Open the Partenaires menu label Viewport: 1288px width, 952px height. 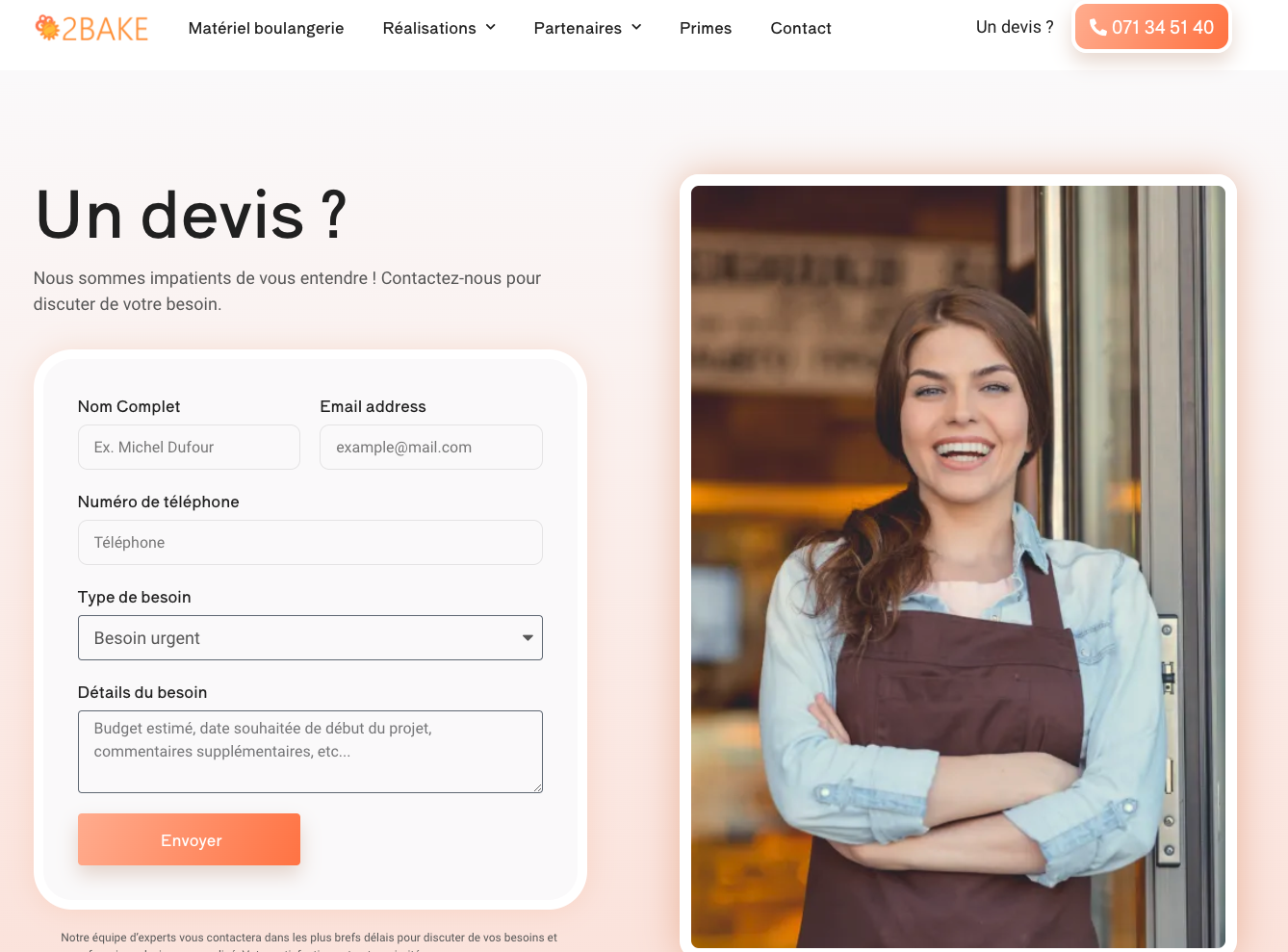(x=578, y=28)
